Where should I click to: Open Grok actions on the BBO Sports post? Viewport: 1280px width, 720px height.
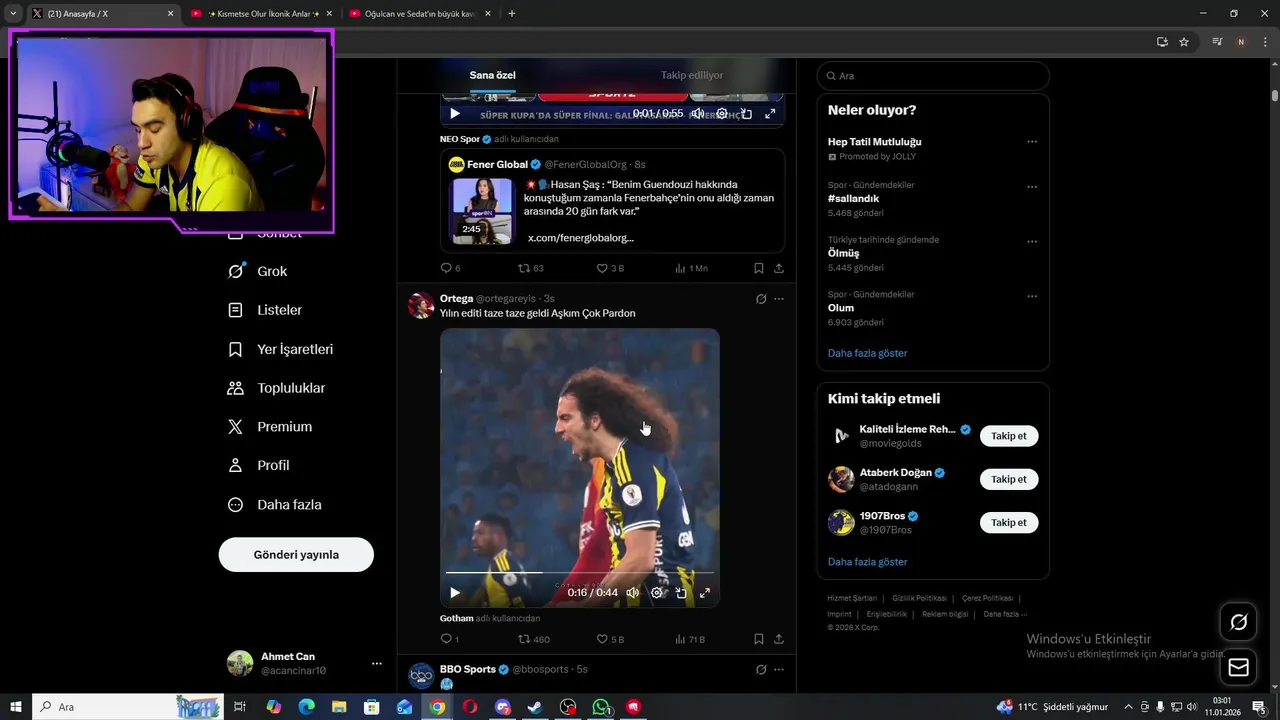(x=761, y=669)
